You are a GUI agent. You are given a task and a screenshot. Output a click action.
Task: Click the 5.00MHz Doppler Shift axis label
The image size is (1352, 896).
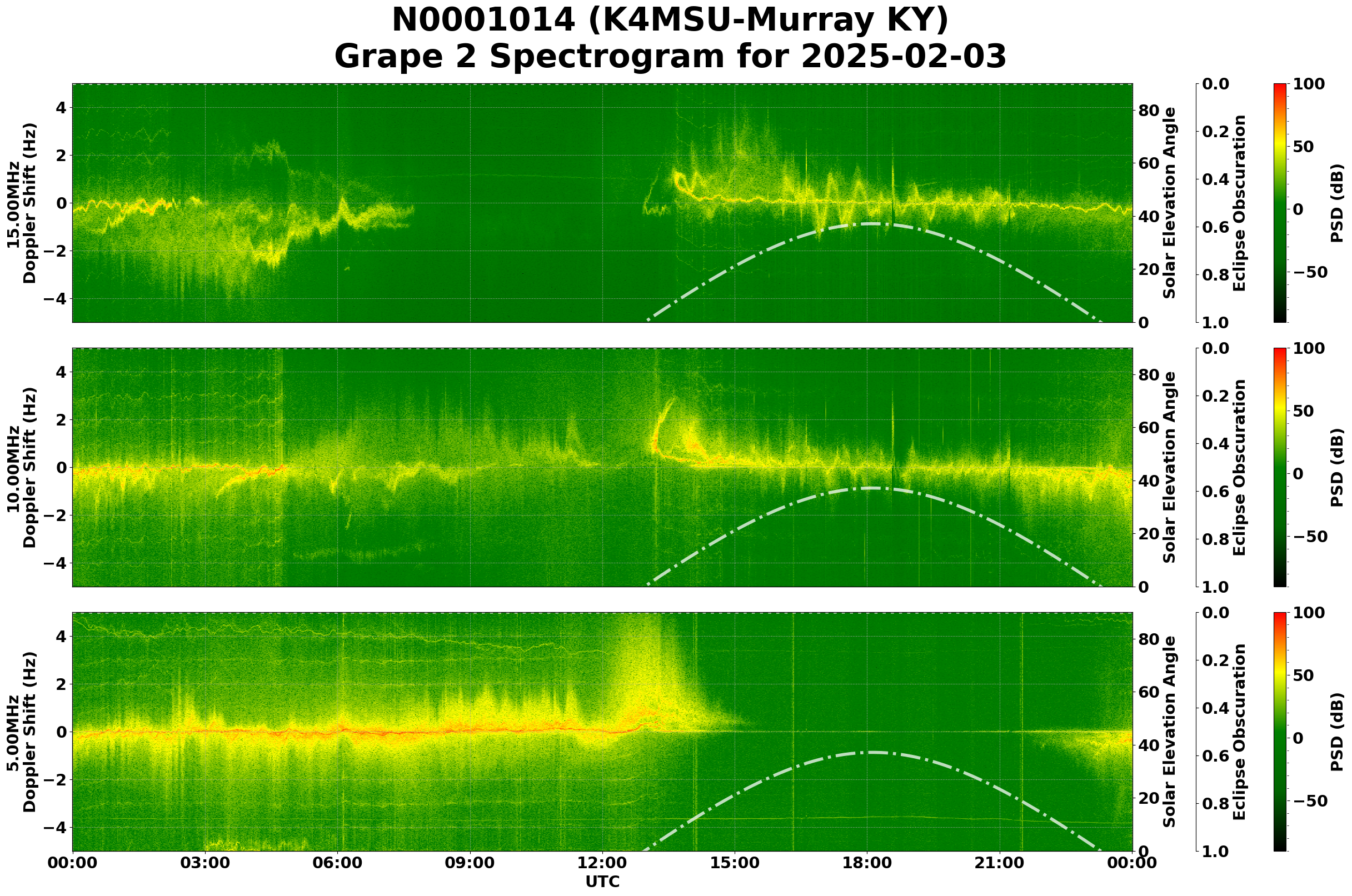[21, 732]
